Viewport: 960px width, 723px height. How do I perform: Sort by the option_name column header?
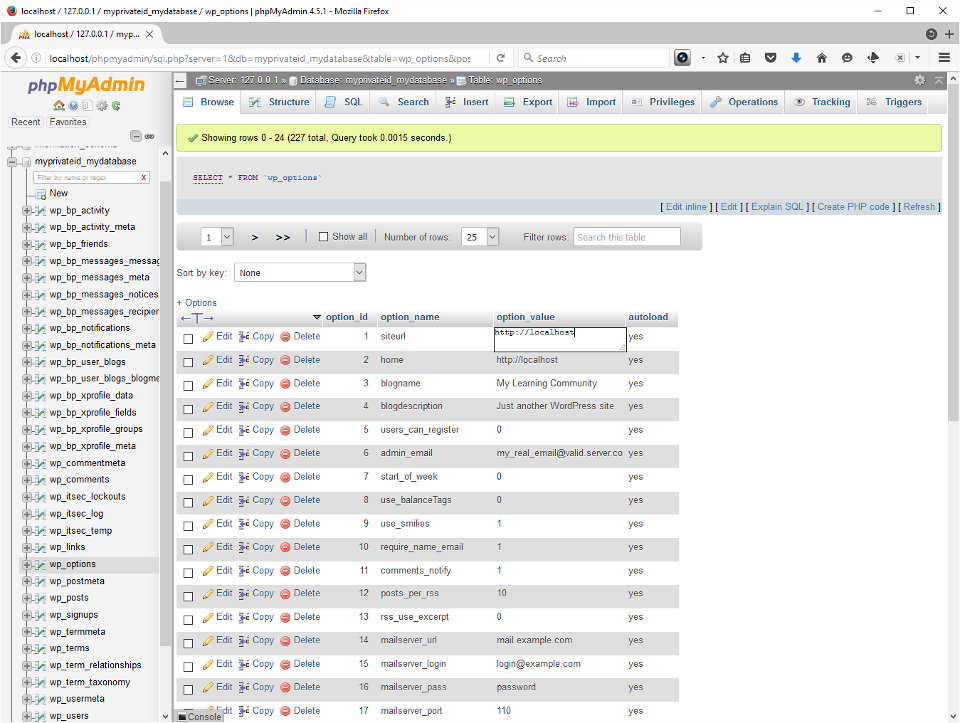coord(410,317)
